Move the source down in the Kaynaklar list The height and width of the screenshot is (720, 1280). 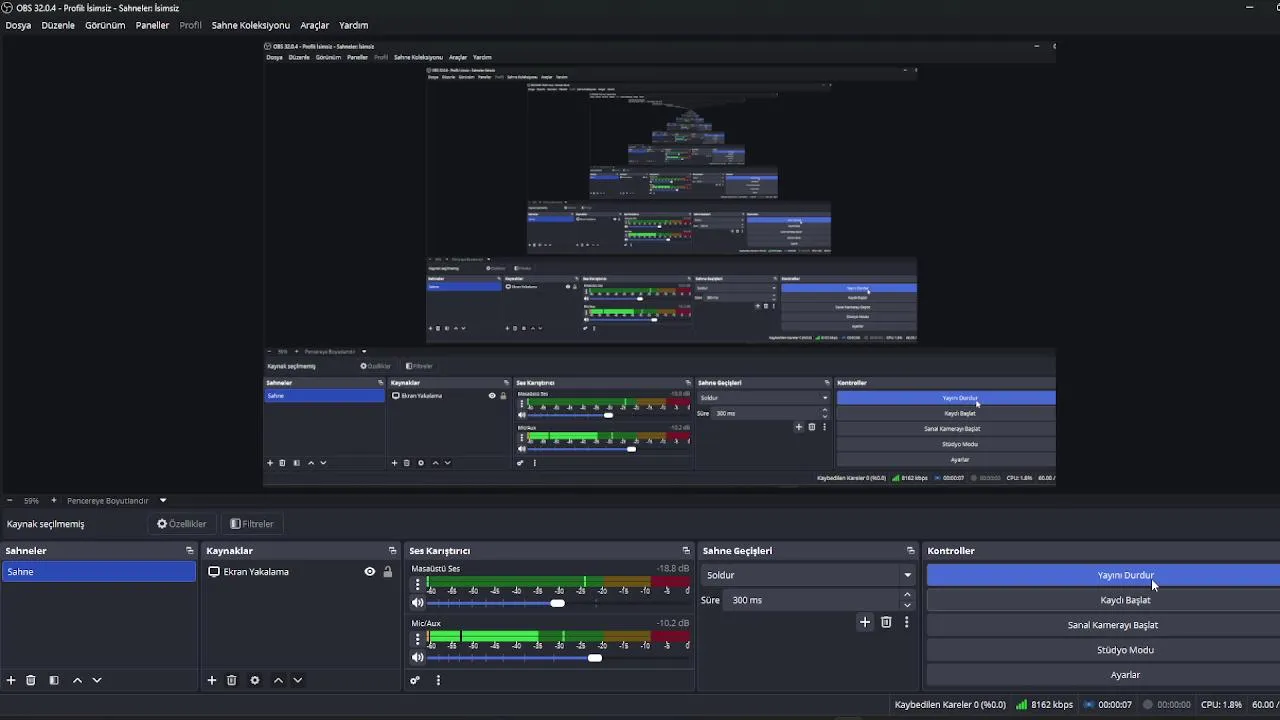[x=297, y=680]
